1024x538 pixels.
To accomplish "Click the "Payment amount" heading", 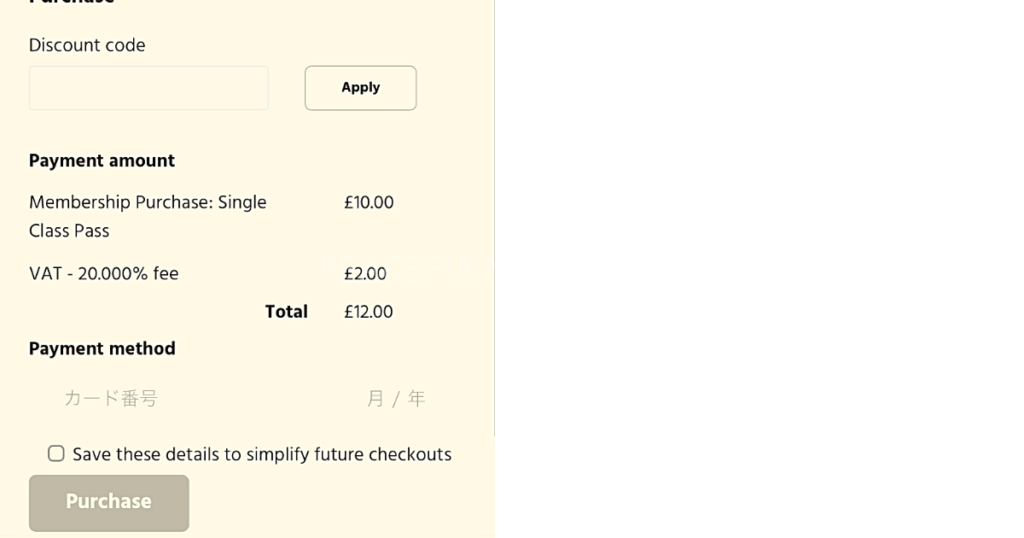I will click(102, 161).
